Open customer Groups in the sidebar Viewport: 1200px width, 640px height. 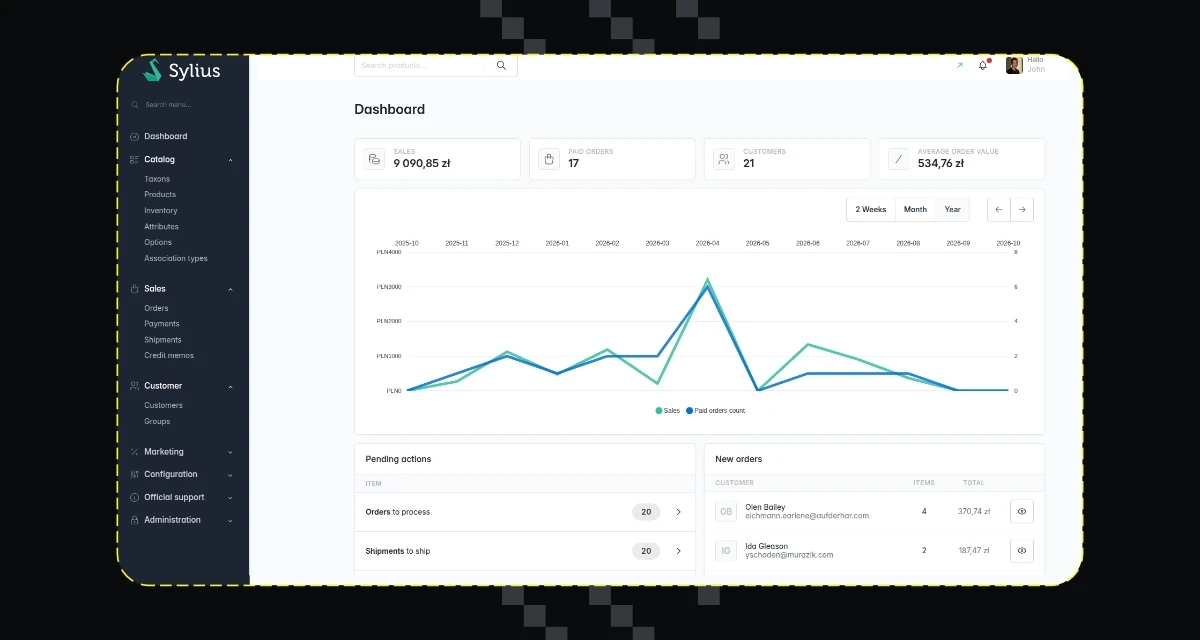pos(157,422)
